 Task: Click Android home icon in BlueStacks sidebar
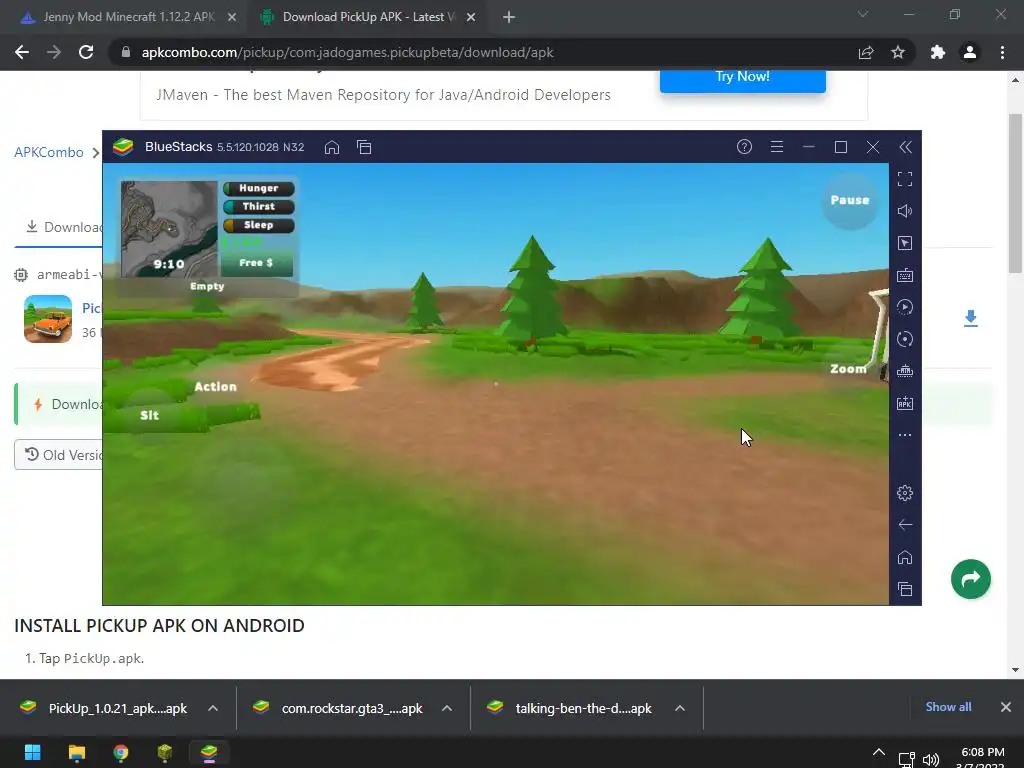pos(905,557)
